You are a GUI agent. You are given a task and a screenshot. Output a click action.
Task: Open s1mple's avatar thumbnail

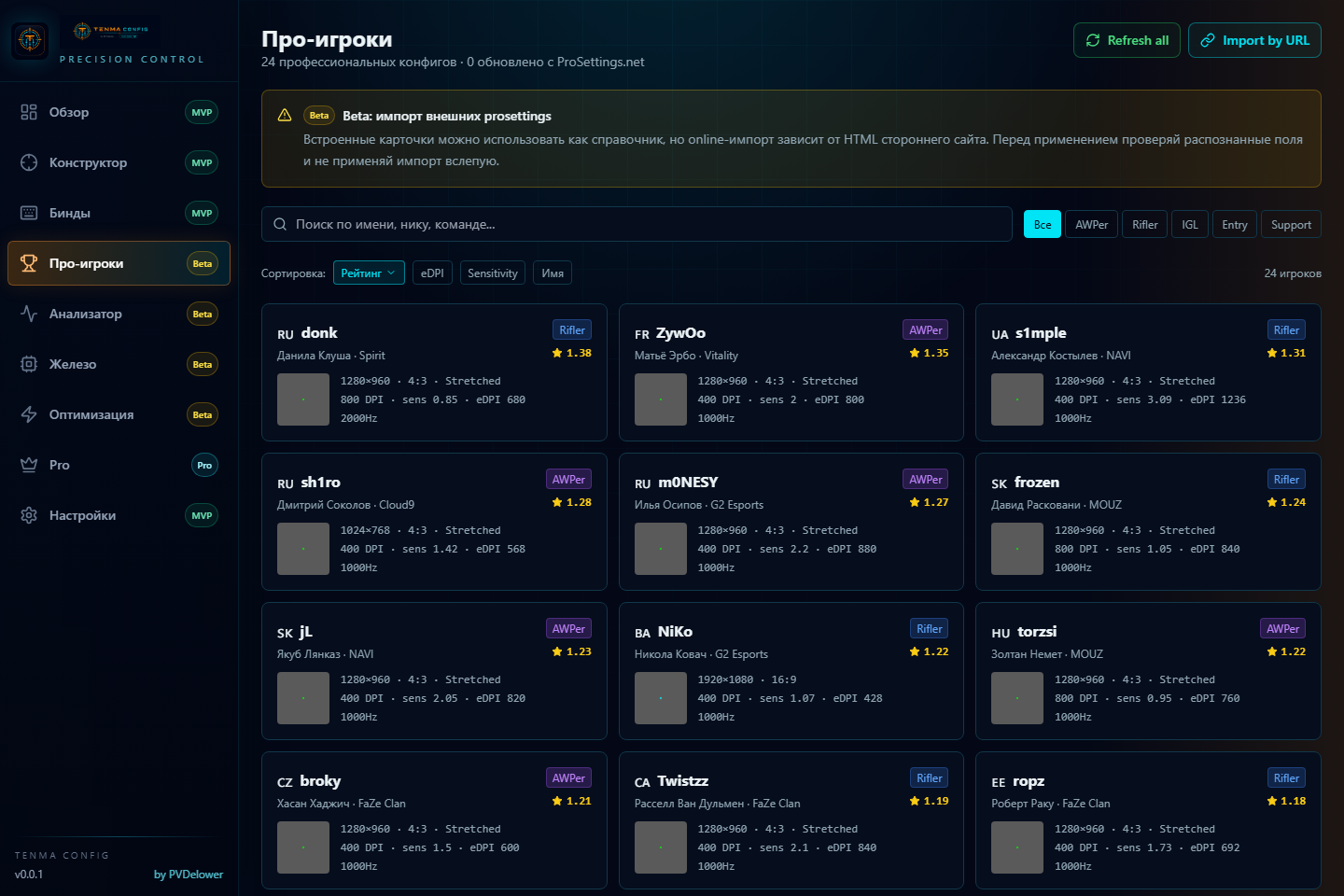(x=1017, y=399)
